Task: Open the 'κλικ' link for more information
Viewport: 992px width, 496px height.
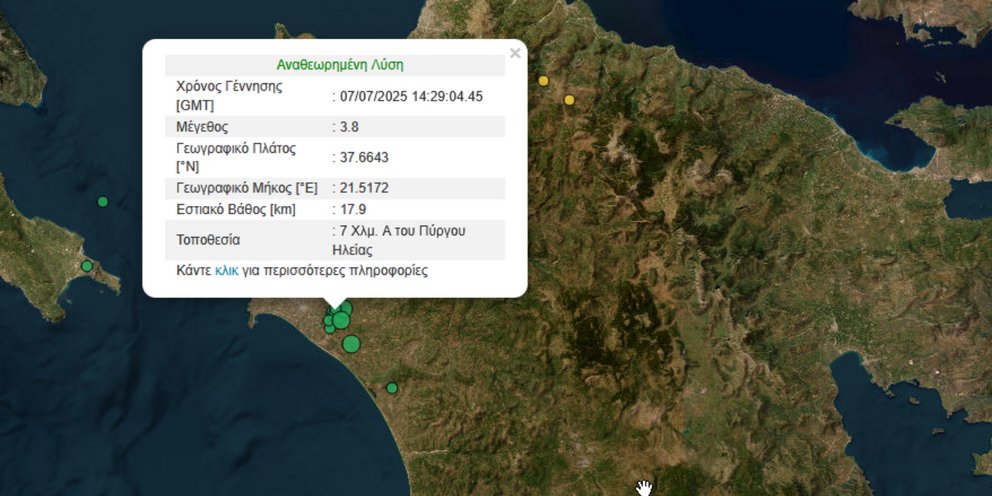Action: pos(226,271)
